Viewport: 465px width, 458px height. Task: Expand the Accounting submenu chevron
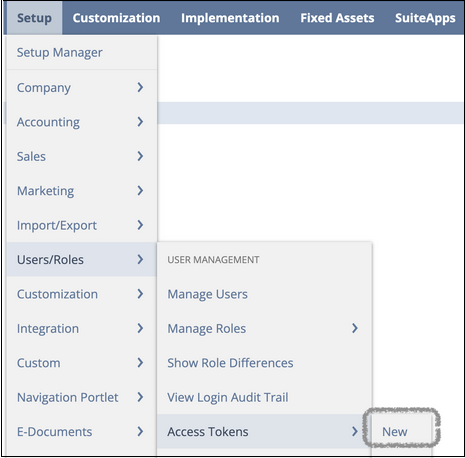pyautogui.click(x=140, y=122)
